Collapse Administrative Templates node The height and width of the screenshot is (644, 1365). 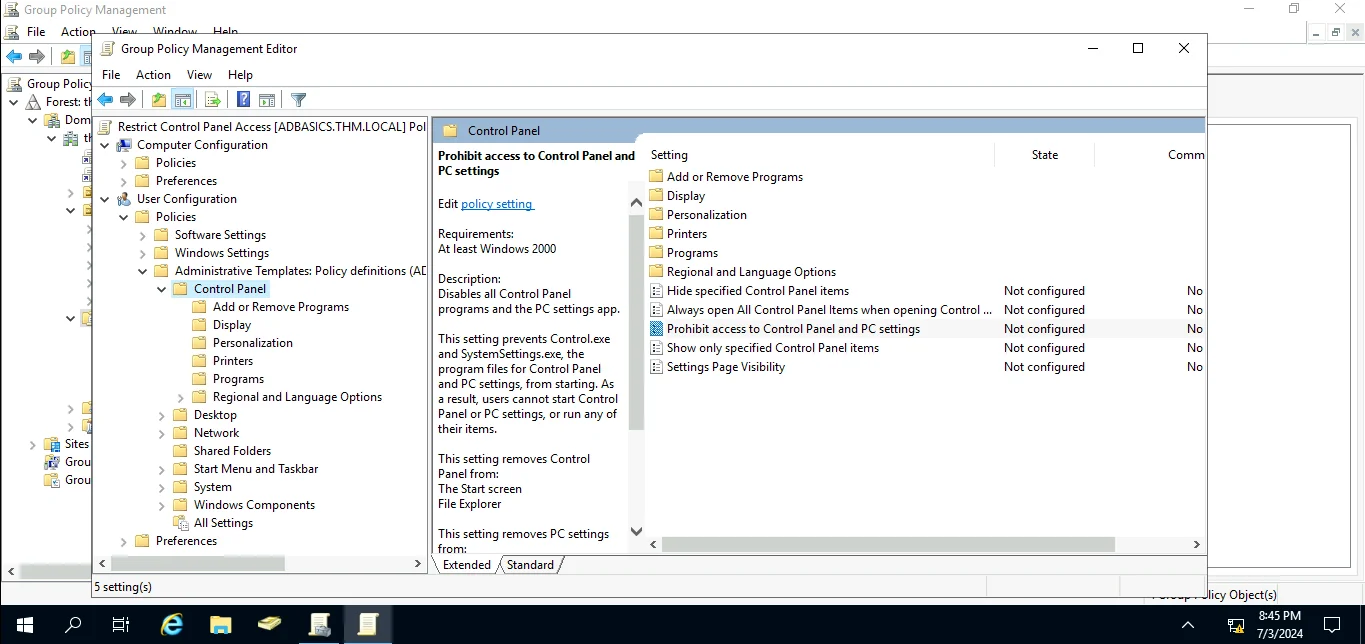[143, 271]
